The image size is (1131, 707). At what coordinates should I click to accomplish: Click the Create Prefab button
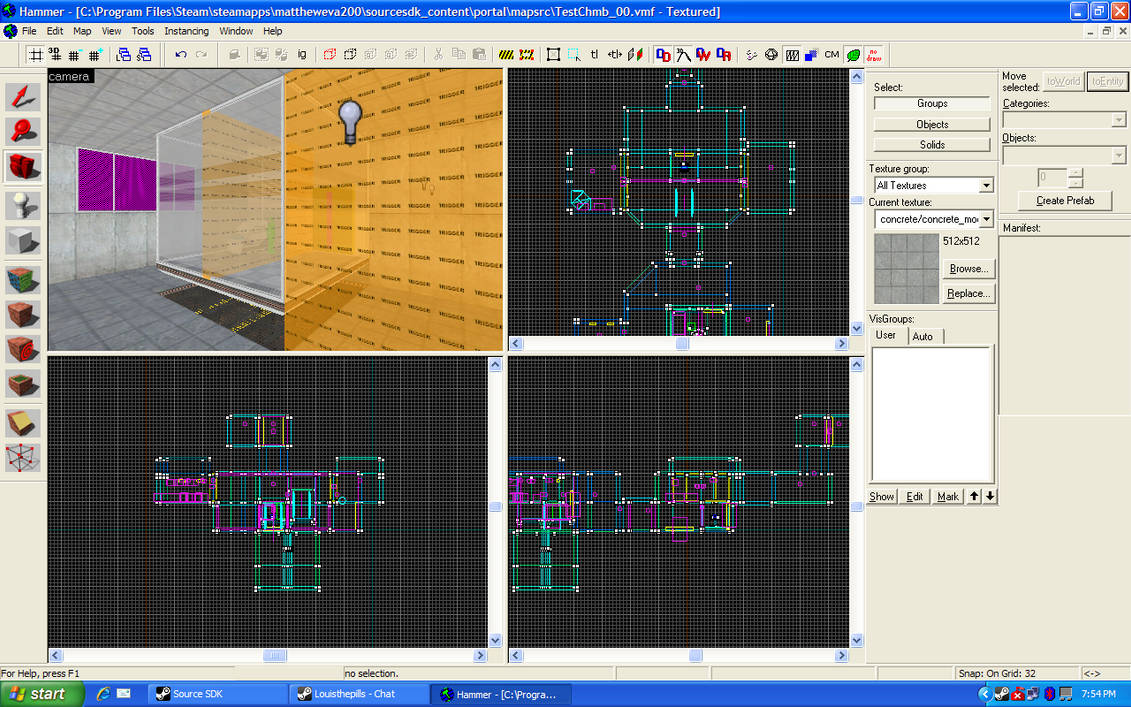pyautogui.click(x=1065, y=201)
